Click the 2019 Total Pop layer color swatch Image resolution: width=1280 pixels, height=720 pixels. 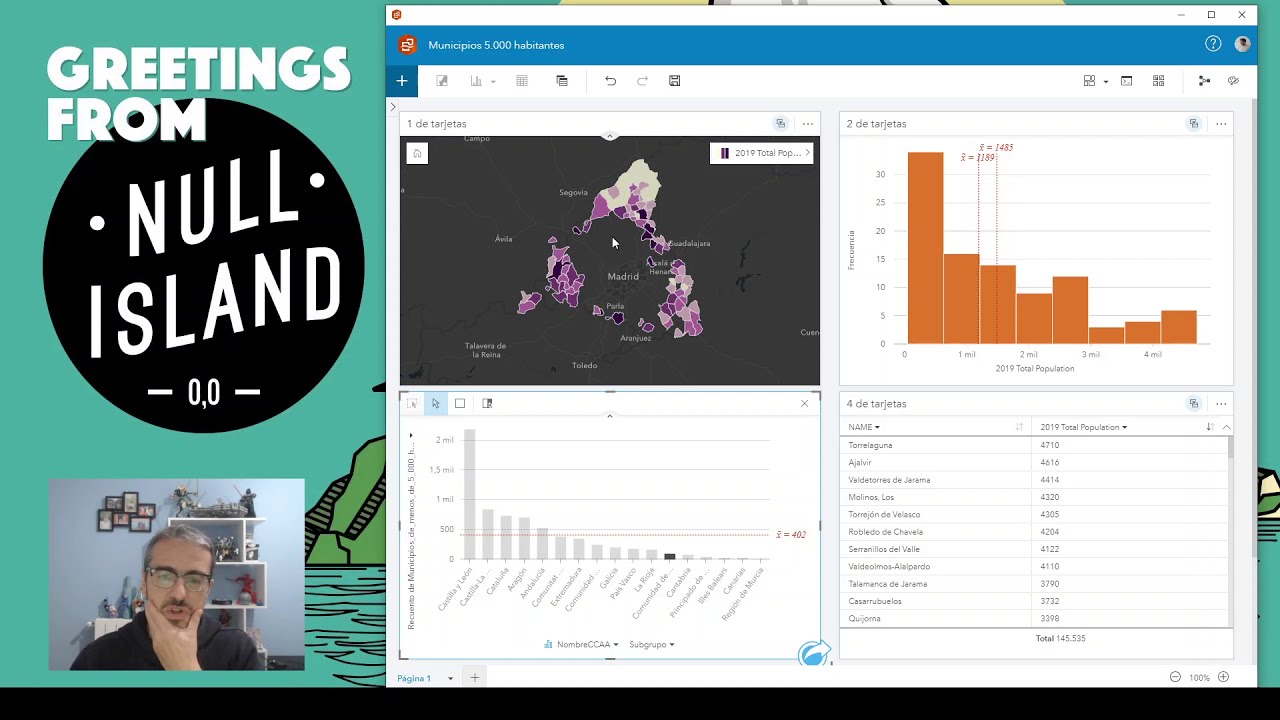pos(725,153)
